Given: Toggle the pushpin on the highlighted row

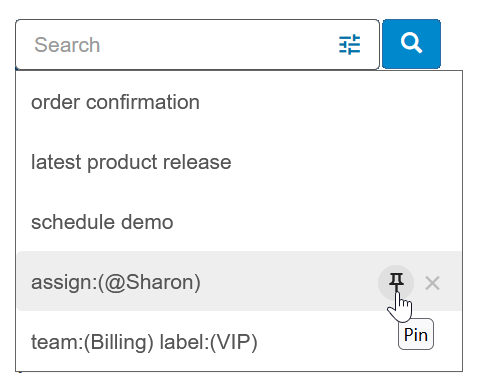Looking at the screenshot, I should pos(396,283).
